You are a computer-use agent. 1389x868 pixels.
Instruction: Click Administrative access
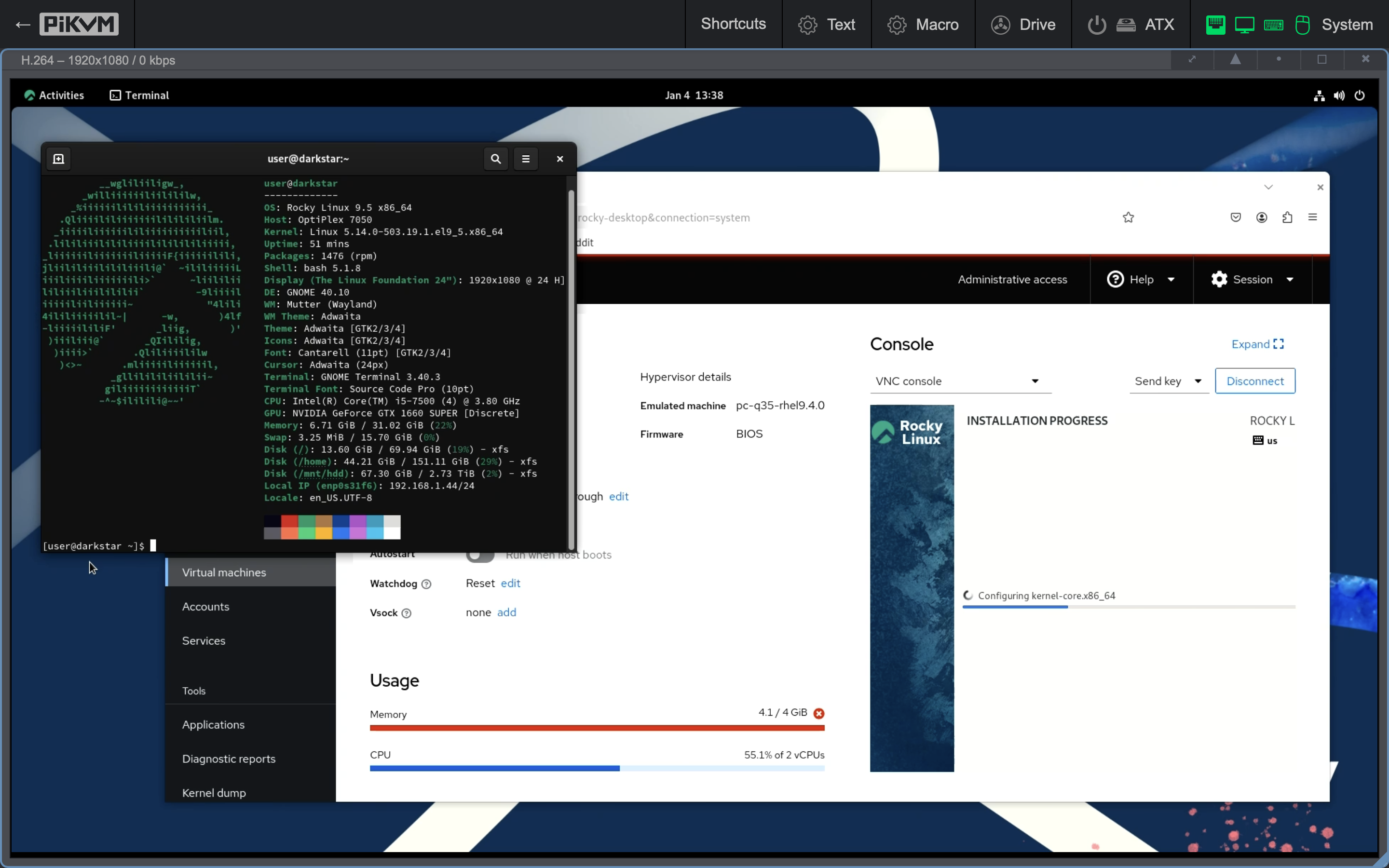(x=1012, y=280)
